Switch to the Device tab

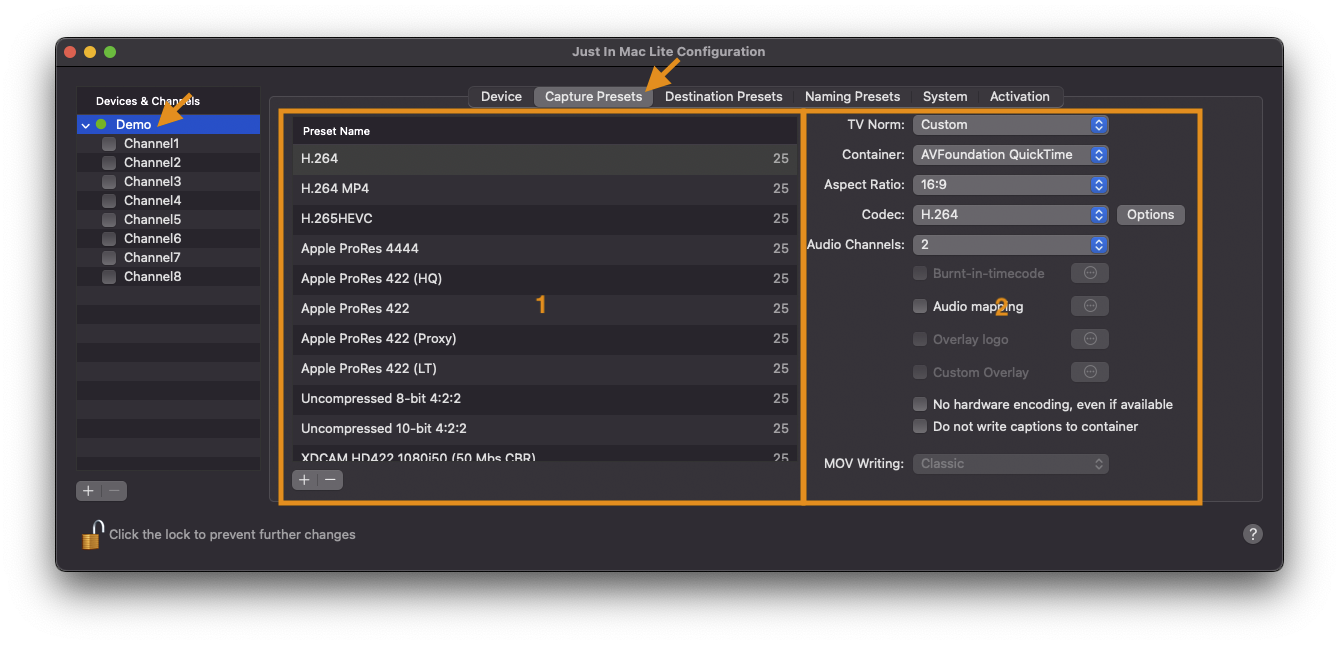point(501,96)
